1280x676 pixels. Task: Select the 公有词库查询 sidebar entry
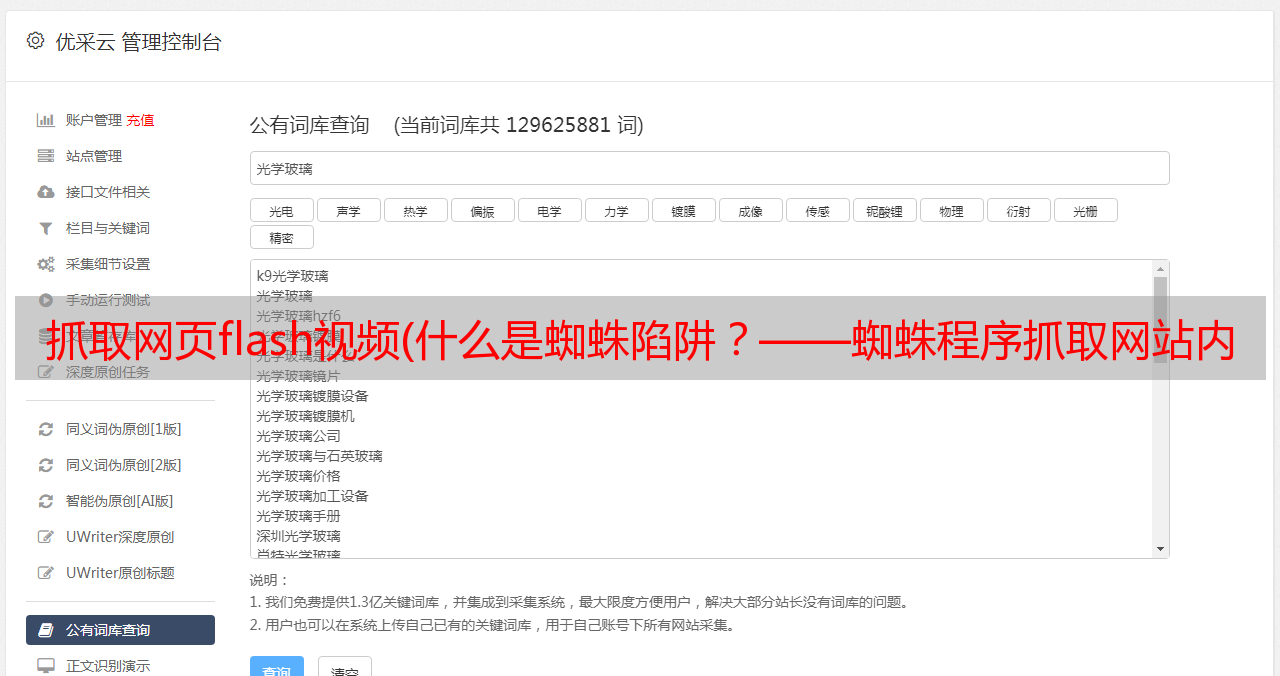[120, 630]
